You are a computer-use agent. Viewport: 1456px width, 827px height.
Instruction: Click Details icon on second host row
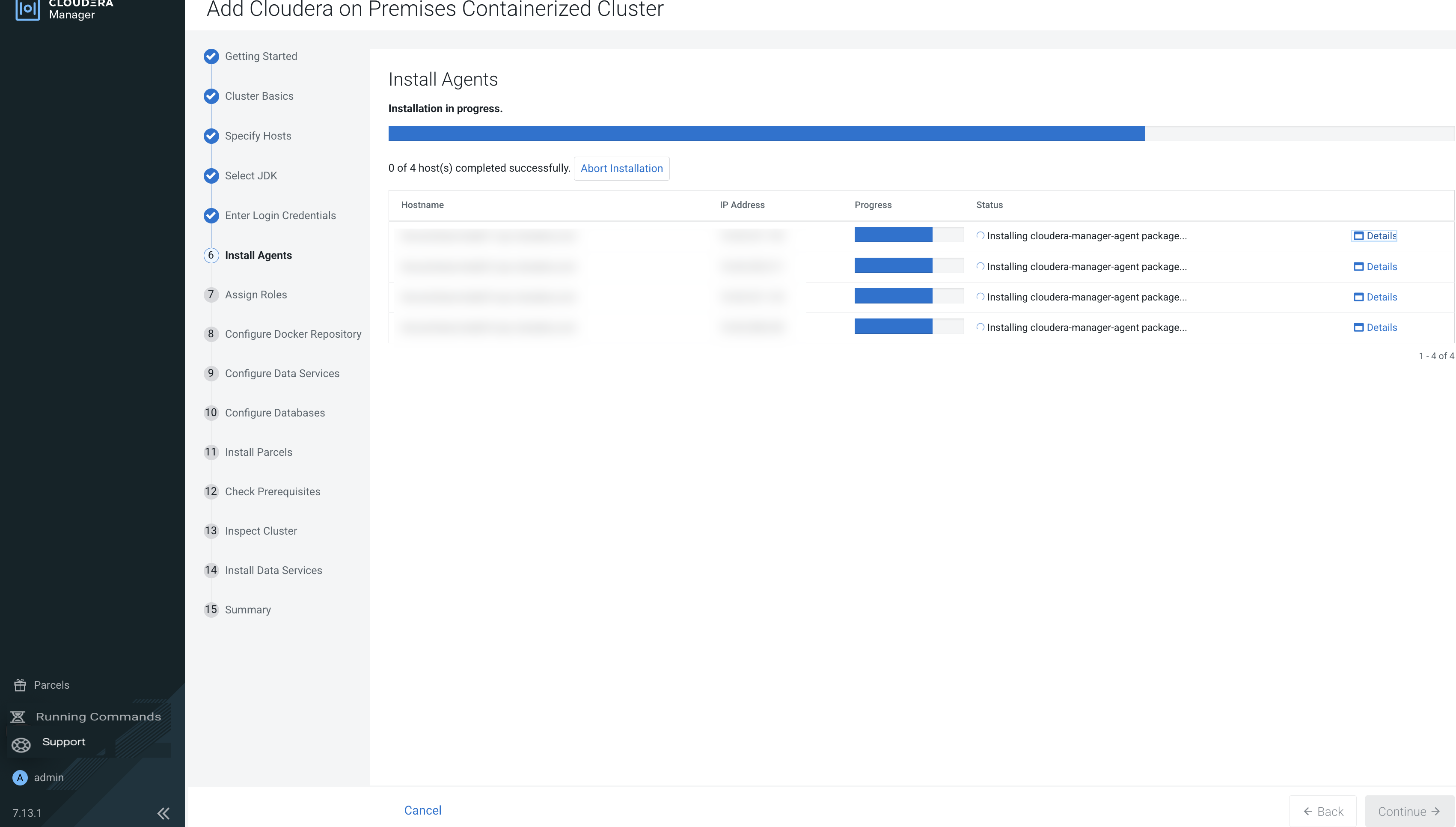[1358, 266]
